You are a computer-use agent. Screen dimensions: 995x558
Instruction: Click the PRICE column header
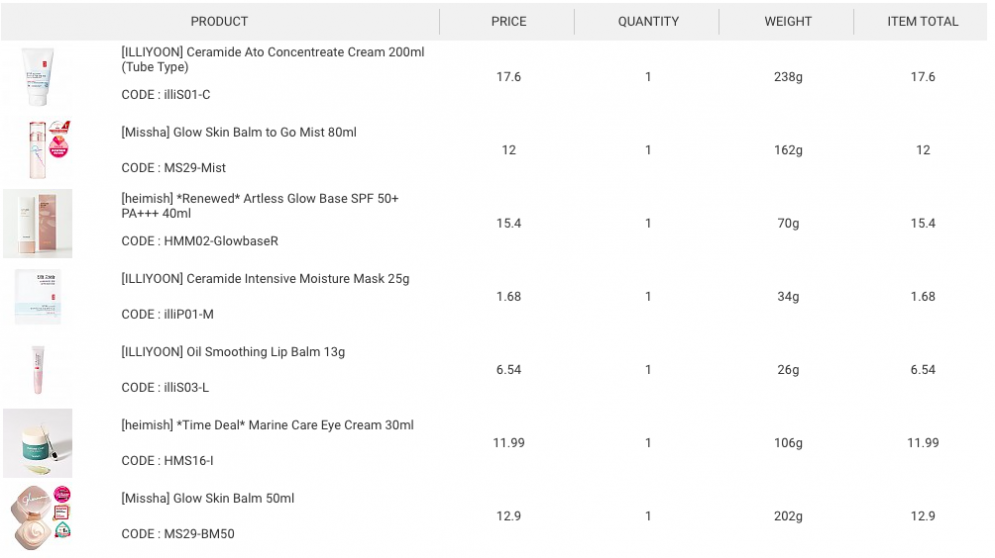coord(508,21)
